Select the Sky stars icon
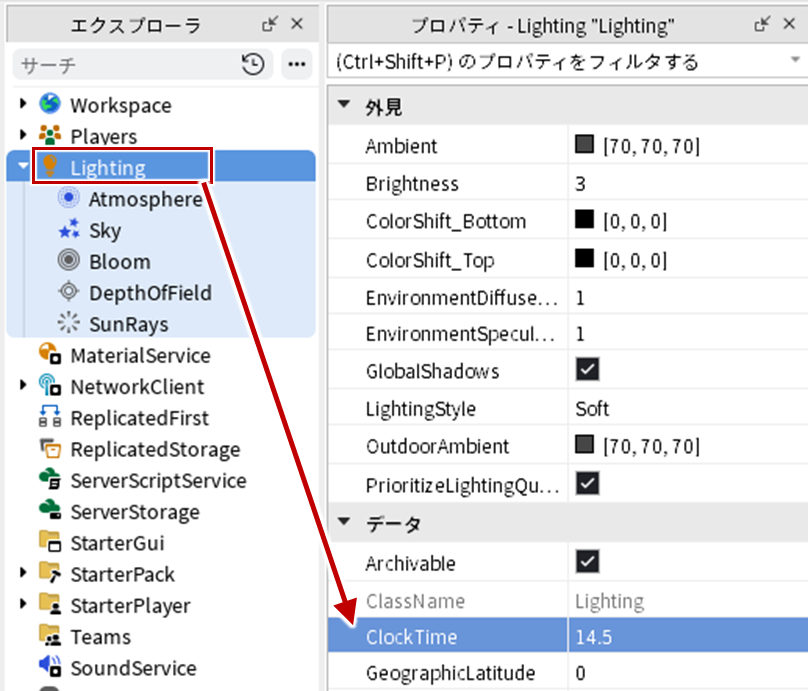808x691 pixels. (x=69, y=229)
